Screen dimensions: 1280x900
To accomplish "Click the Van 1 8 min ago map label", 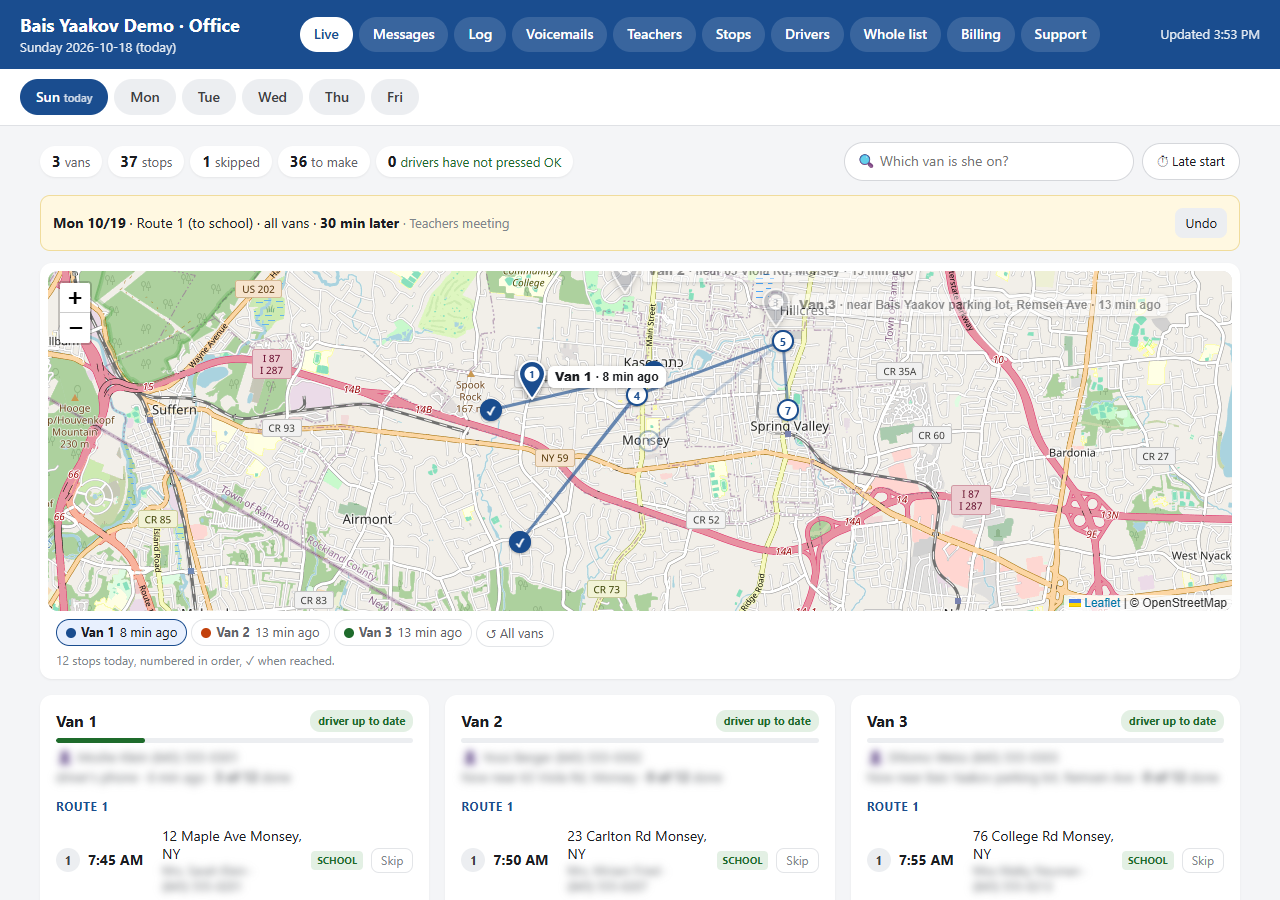I will point(607,377).
